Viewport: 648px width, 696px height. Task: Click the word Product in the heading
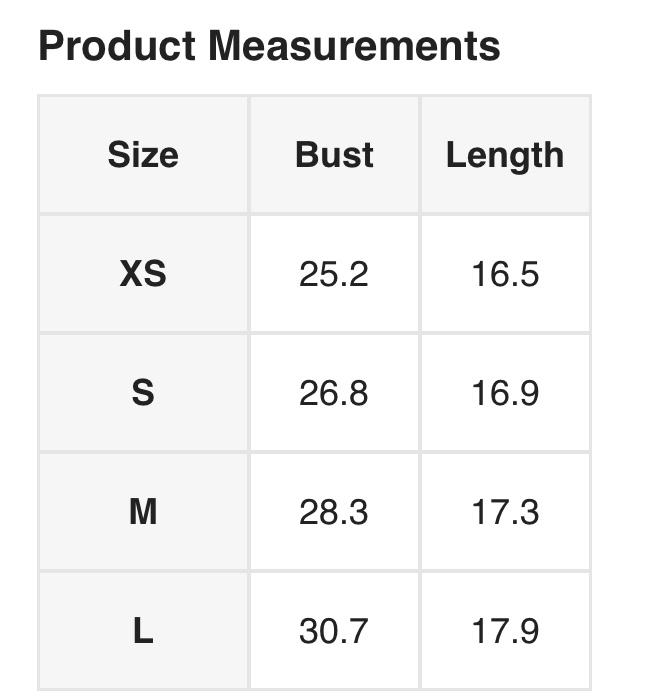pos(115,46)
